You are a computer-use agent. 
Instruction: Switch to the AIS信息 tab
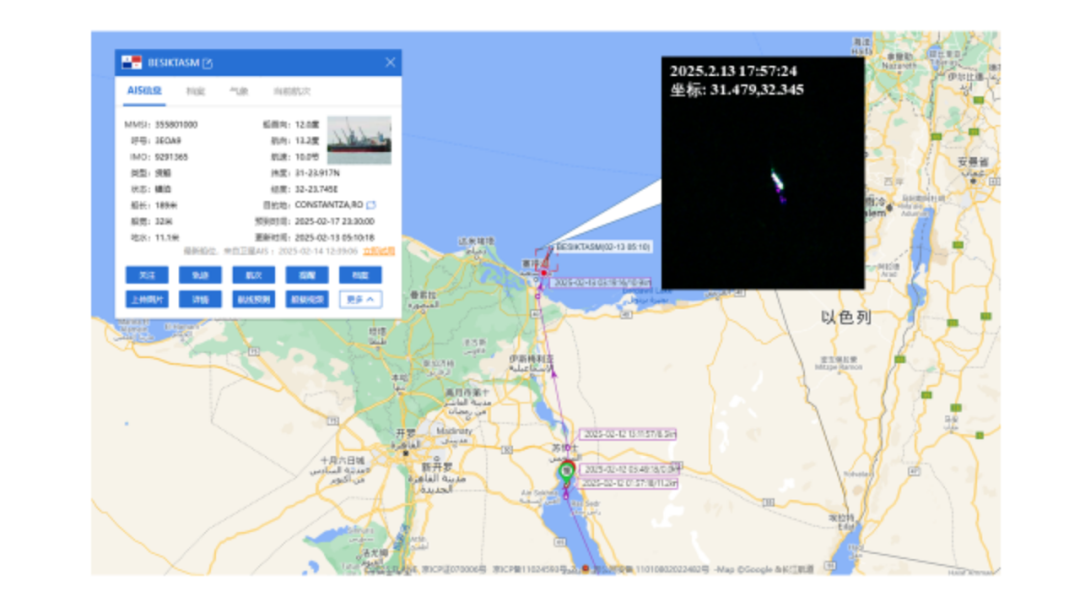pyautogui.click(x=144, y=91)
